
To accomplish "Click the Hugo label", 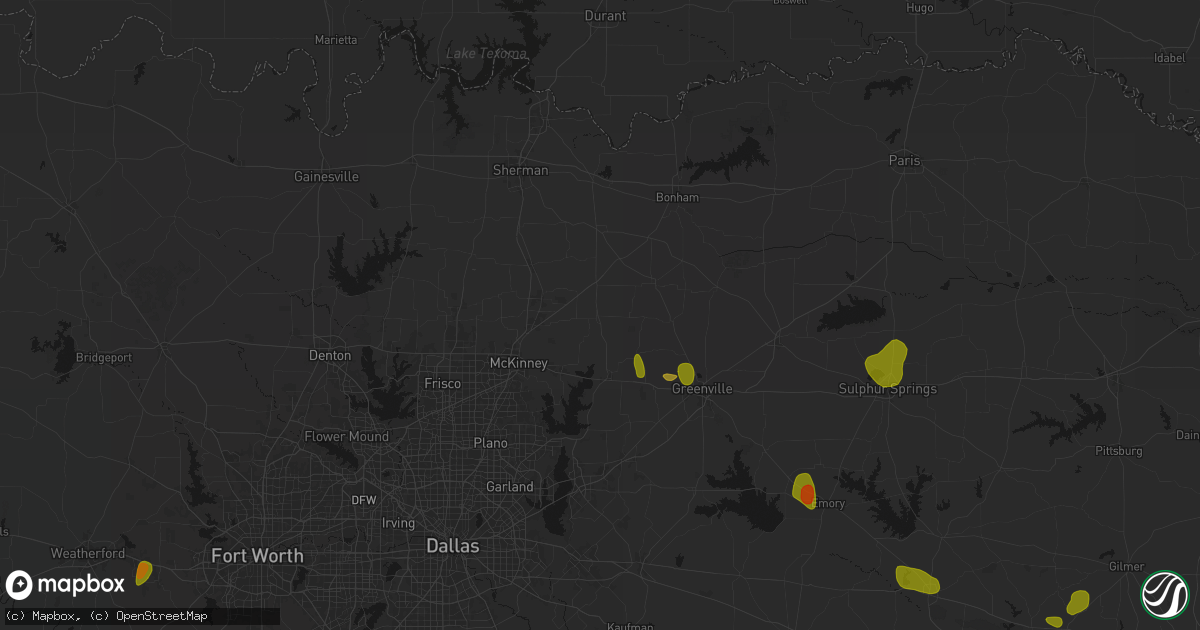I will (918, 7).
